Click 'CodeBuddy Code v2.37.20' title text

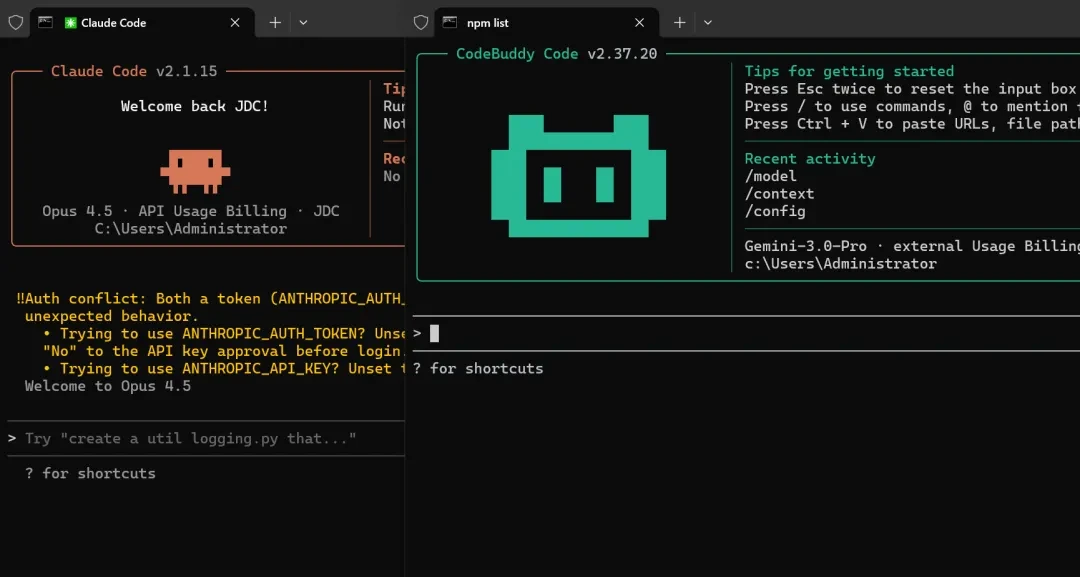click(557, 54)
